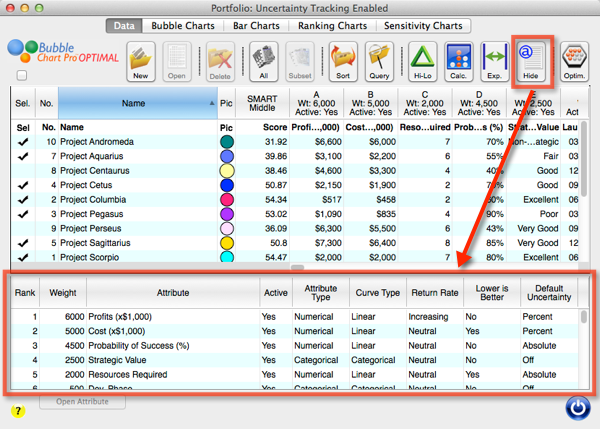Sort by Name column header arrow
Viewport: 600px width, 429px height.
tap(211, 102)
